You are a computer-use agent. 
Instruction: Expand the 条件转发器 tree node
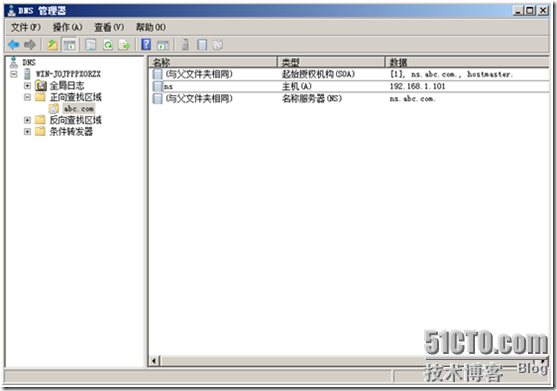[x=27, y=131]
